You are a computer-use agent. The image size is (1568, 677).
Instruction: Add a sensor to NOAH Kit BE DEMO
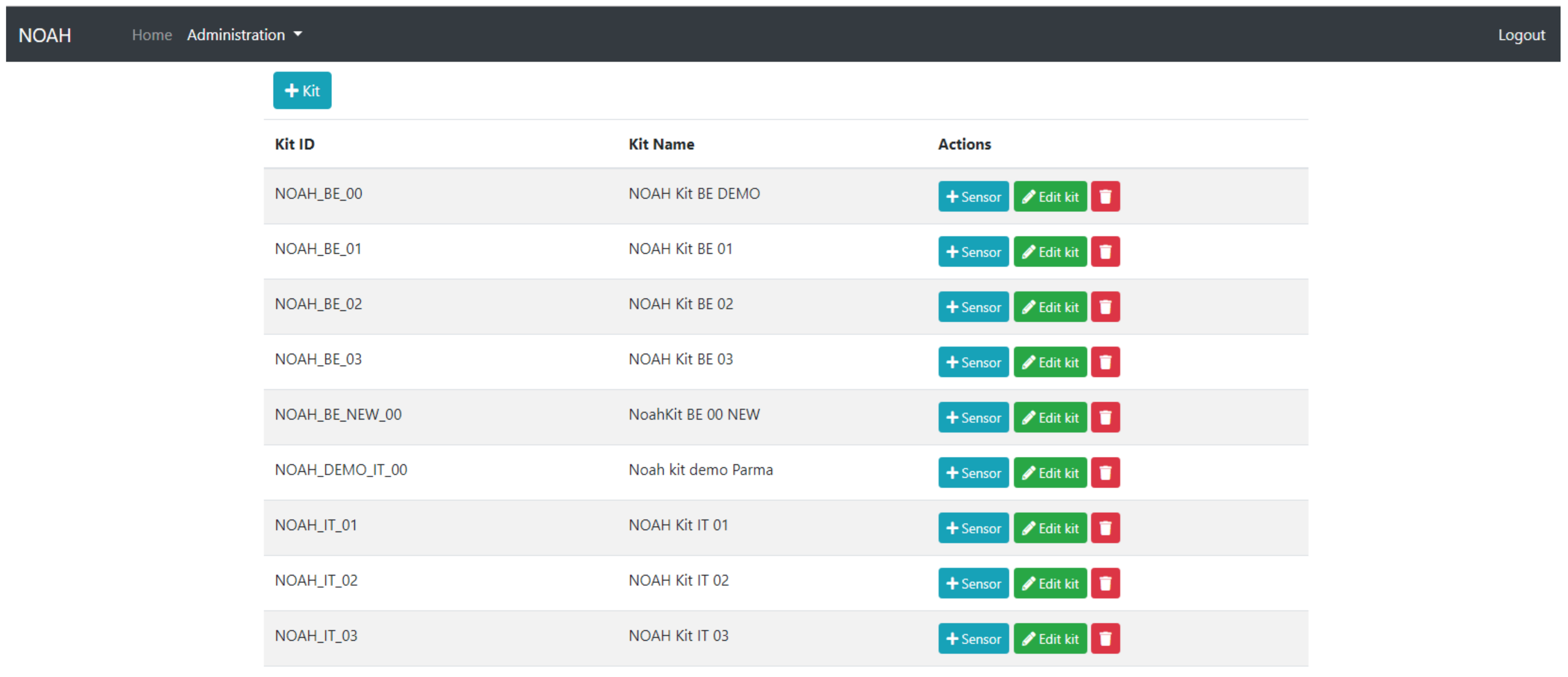973,197
